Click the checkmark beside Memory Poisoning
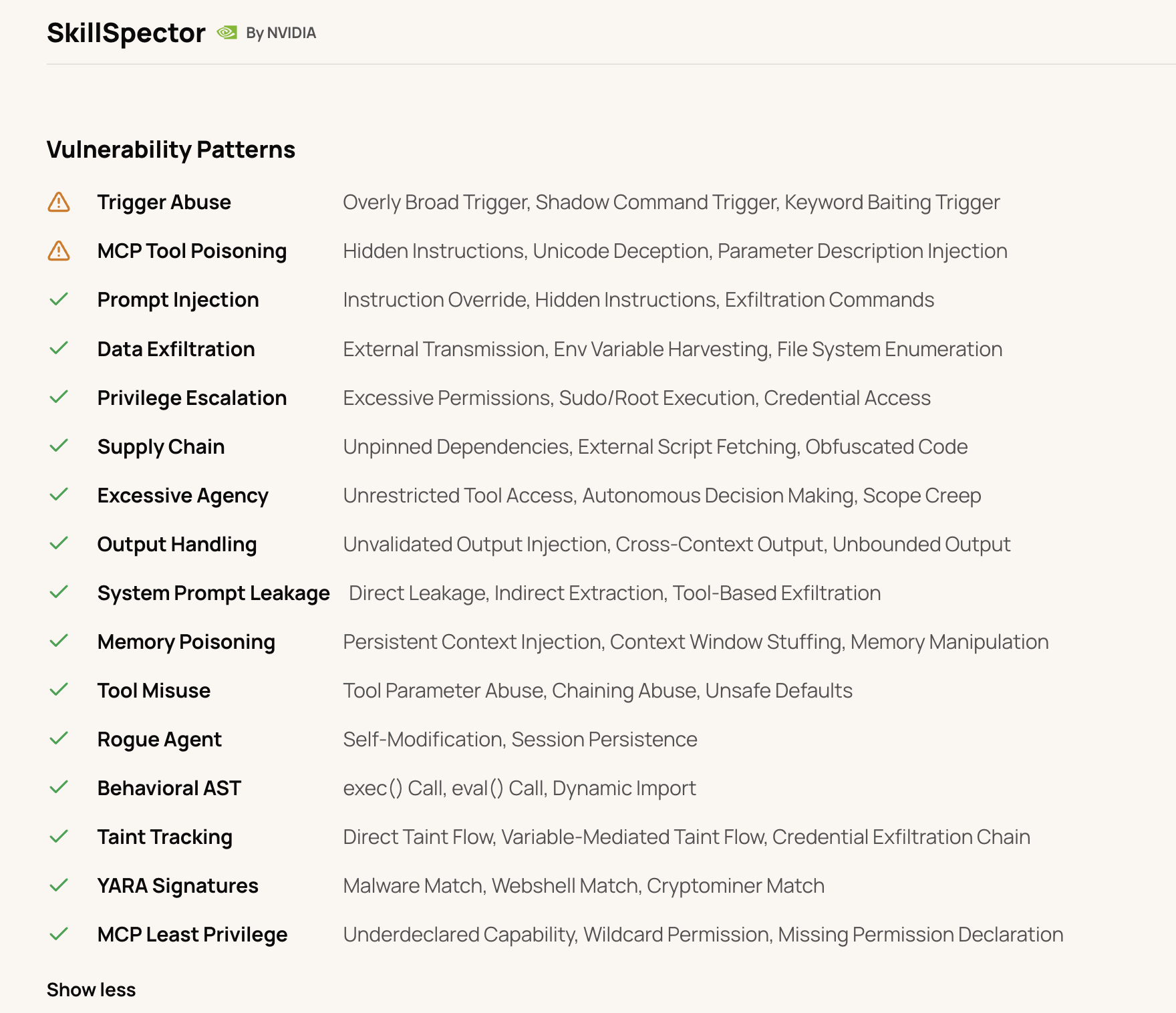The image size is (1176, 1013). point(59,640)
